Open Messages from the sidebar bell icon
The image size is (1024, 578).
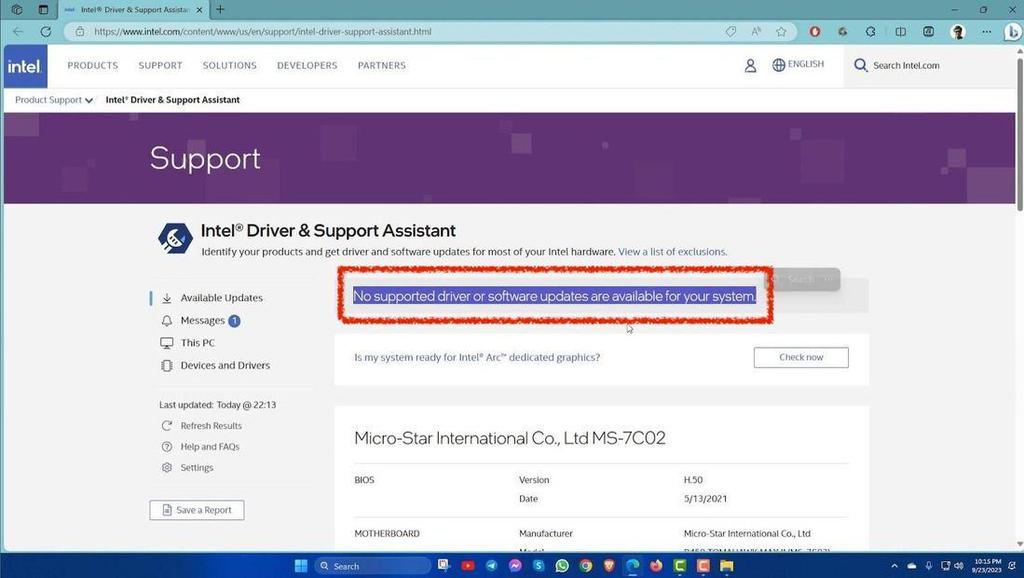(166, 320)
